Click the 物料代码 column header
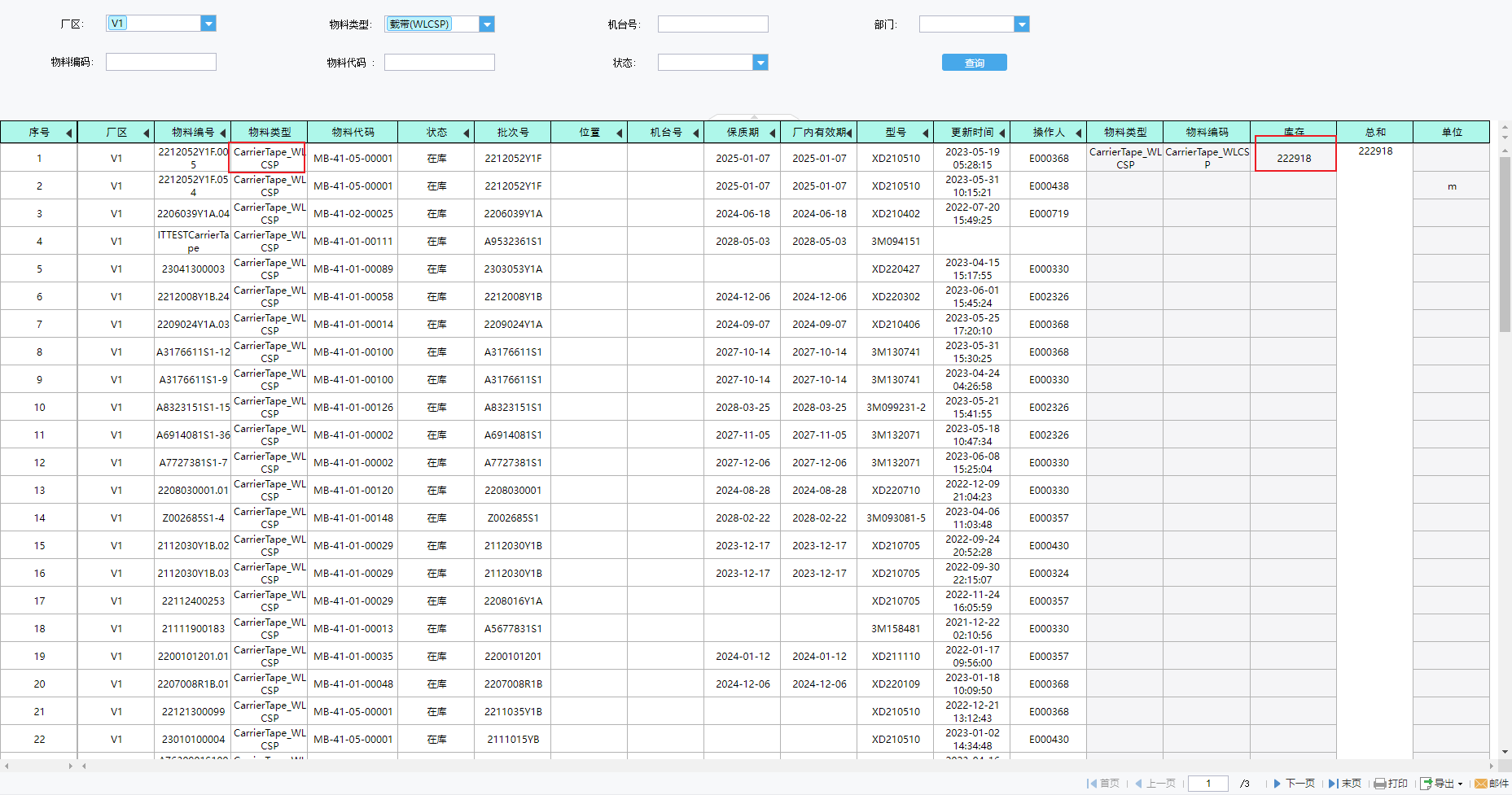 coord(353,132)
